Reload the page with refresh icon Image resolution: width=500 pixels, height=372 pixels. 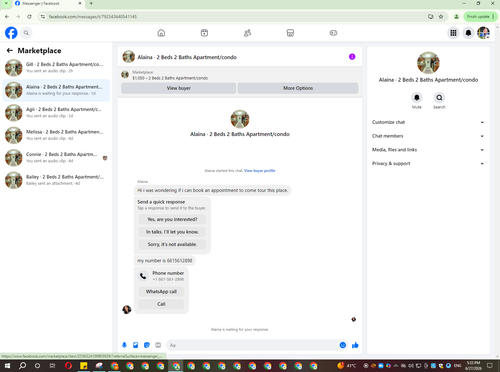[29, 16]
